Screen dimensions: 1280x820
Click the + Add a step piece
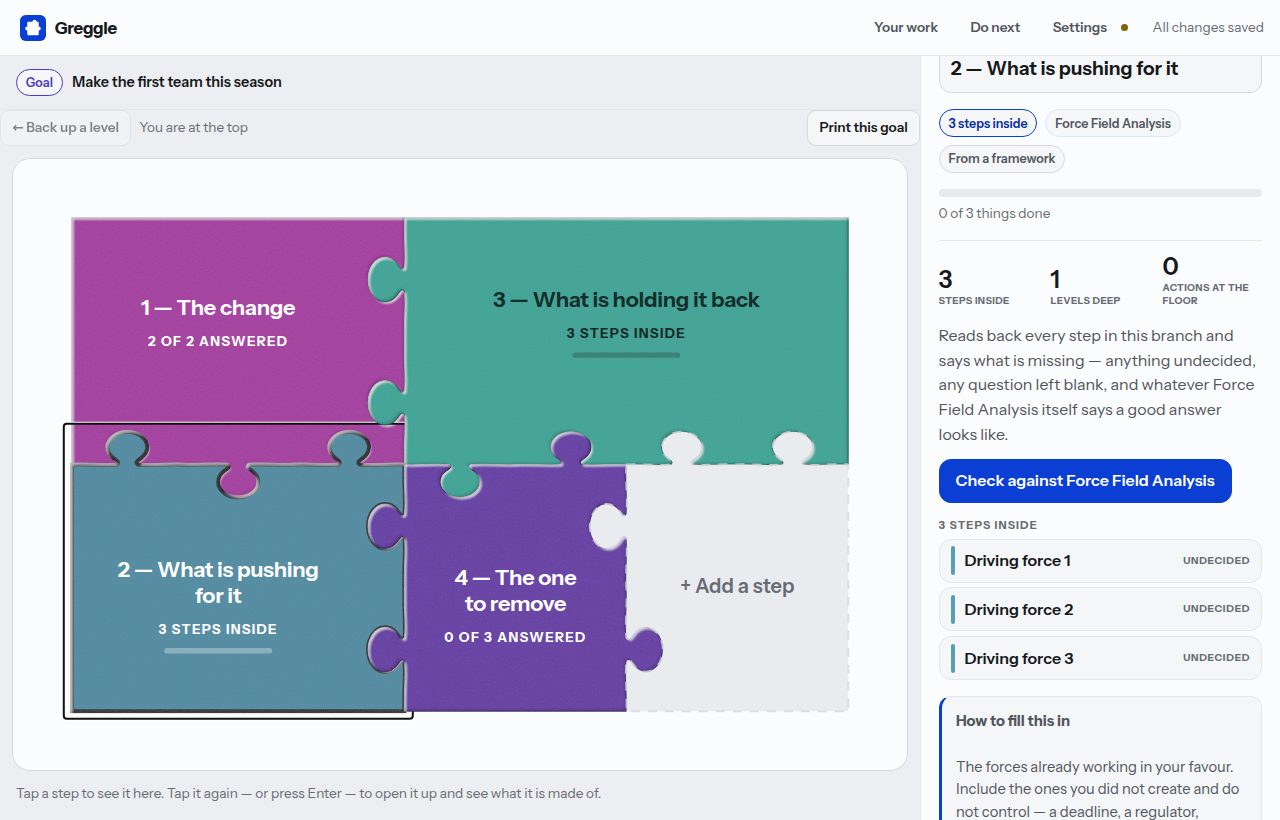click(737, 586)
